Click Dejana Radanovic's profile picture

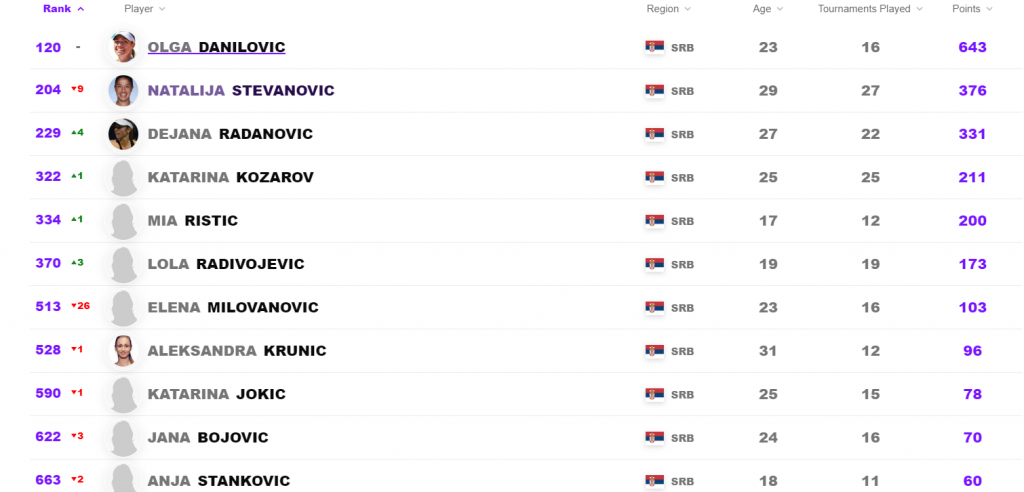point(123,134)
